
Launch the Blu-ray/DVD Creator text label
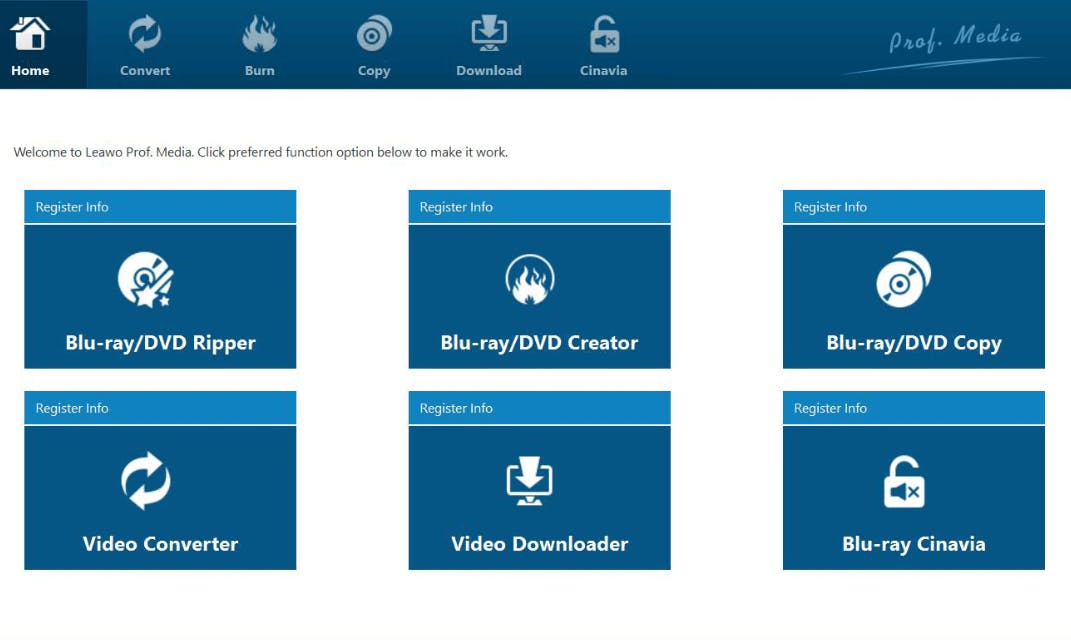click(540, 343)
